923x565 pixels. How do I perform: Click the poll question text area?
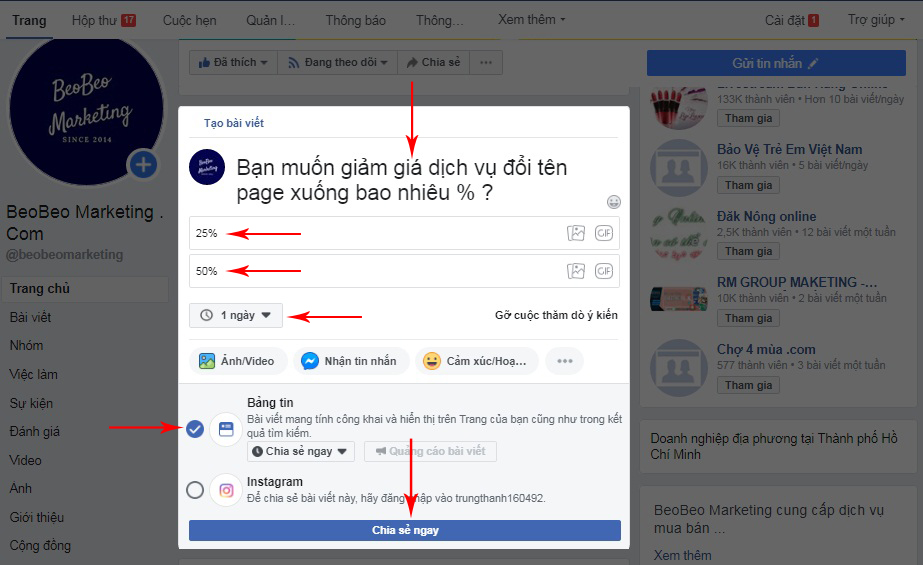401,180
